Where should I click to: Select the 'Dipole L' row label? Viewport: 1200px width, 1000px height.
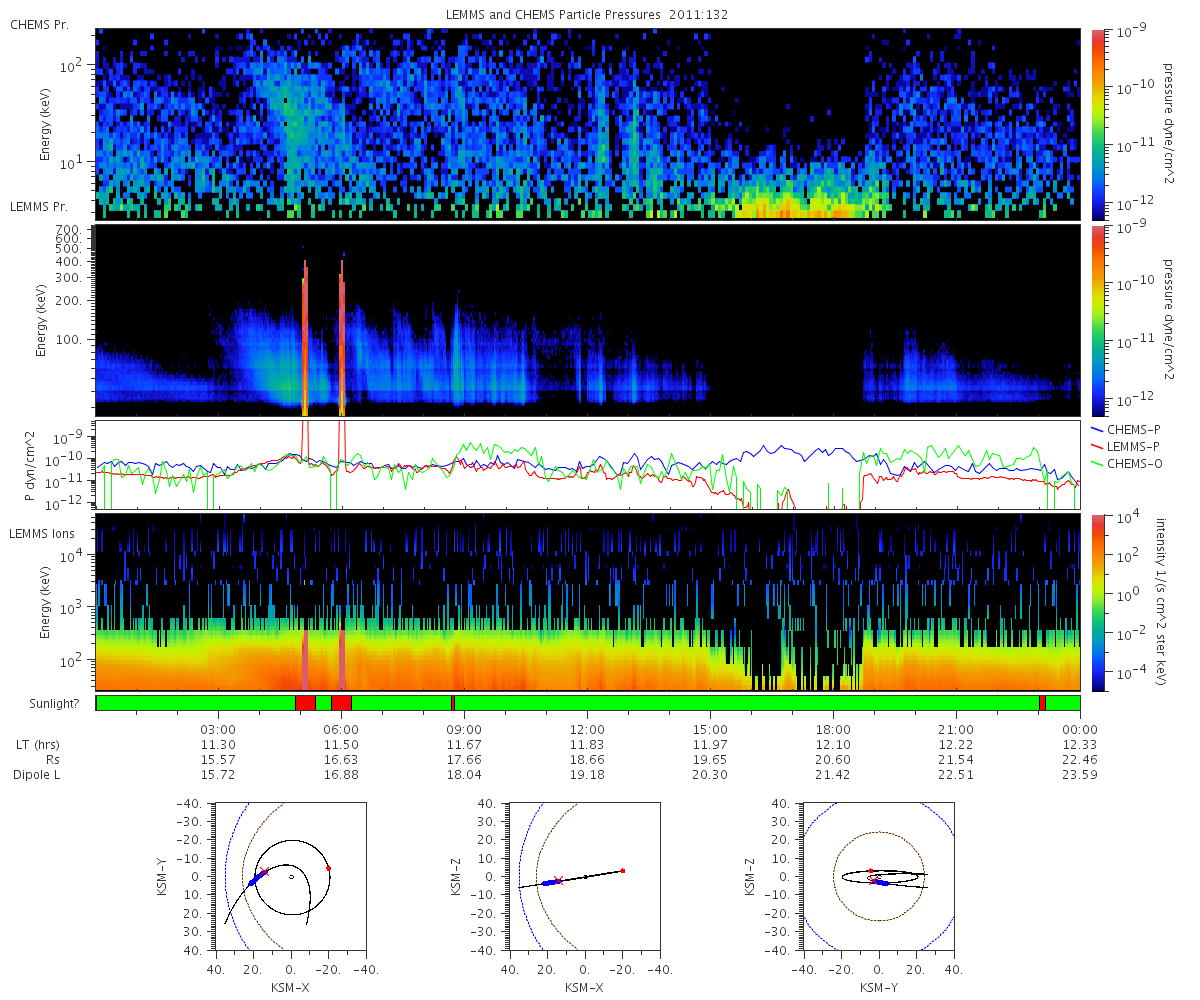37,775
